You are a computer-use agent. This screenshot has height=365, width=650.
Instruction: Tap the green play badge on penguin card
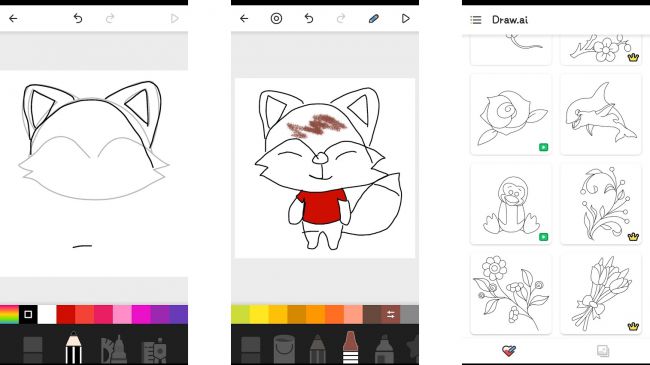(543, 237)
